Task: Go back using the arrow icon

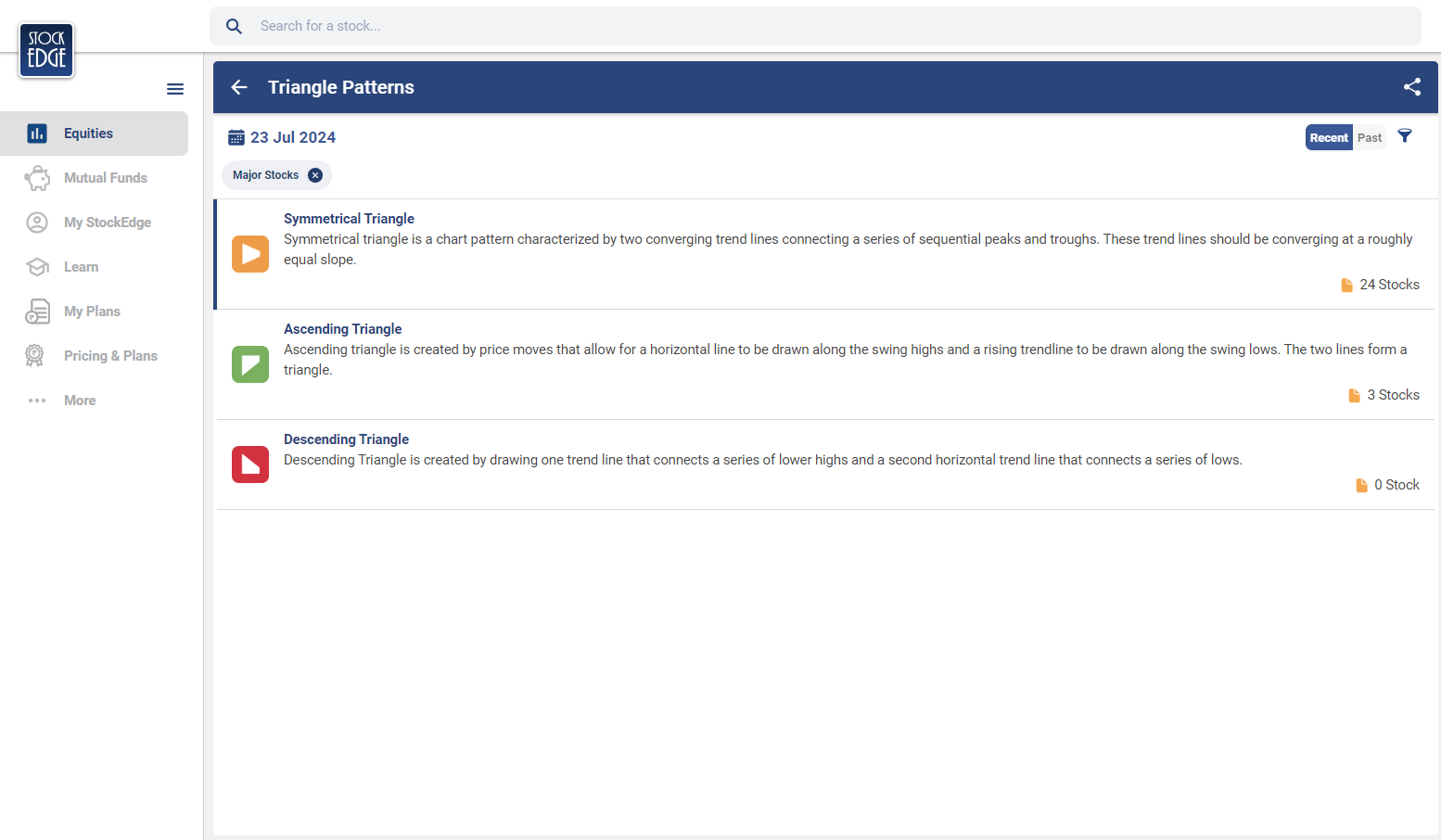Action: 239,87
